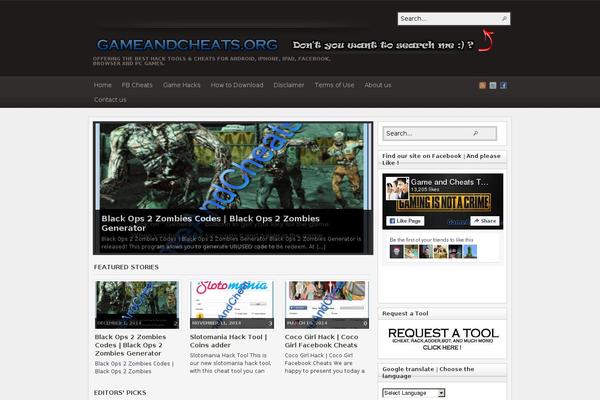Screen dimensions: 600x400
Task: Open Slotomania Hack Tool Coins adder title
Action: click(228, 341)
